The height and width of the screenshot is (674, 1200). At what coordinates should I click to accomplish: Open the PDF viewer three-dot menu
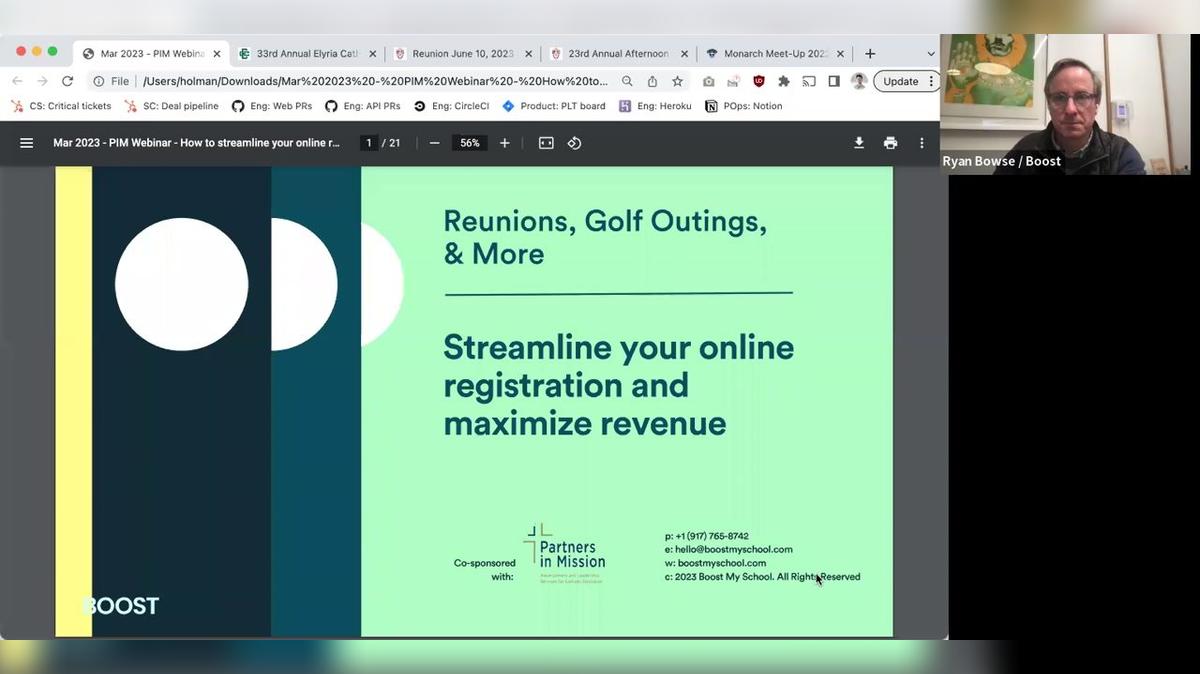921,143
